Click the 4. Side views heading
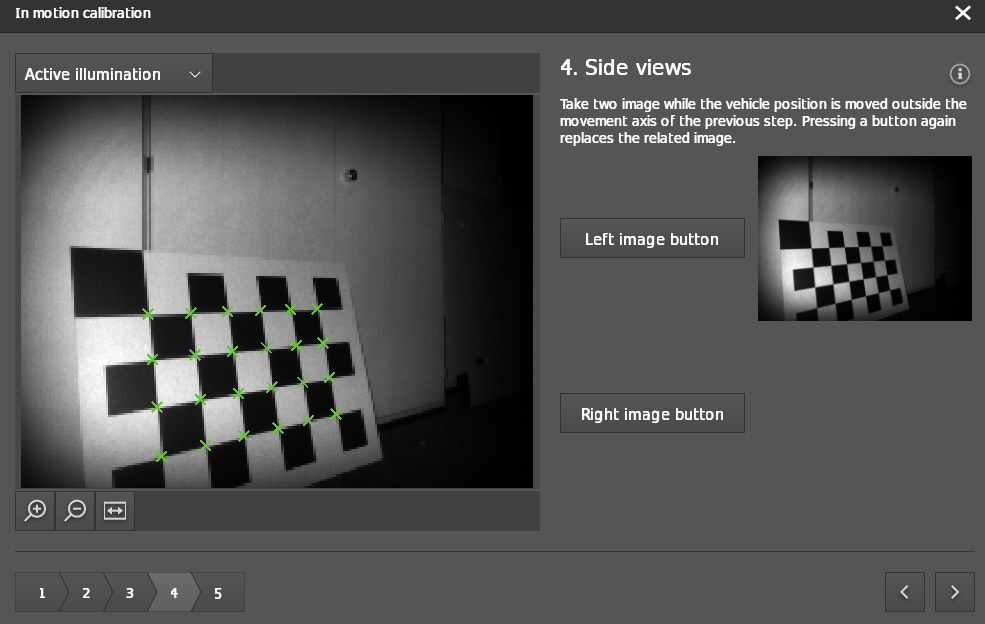The width and height of the screenshot is (985, 624). (625, 68)
